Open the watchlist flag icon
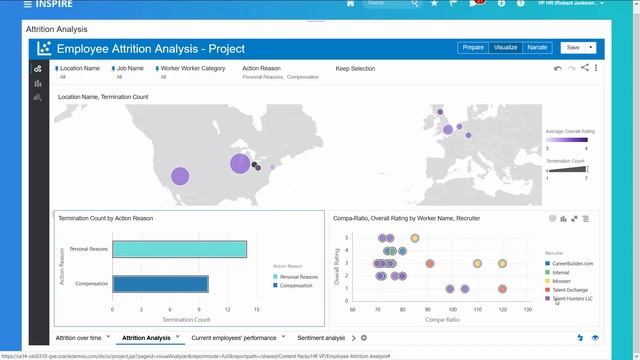Viewport: 640px width, 360px height. pos(453,3)
